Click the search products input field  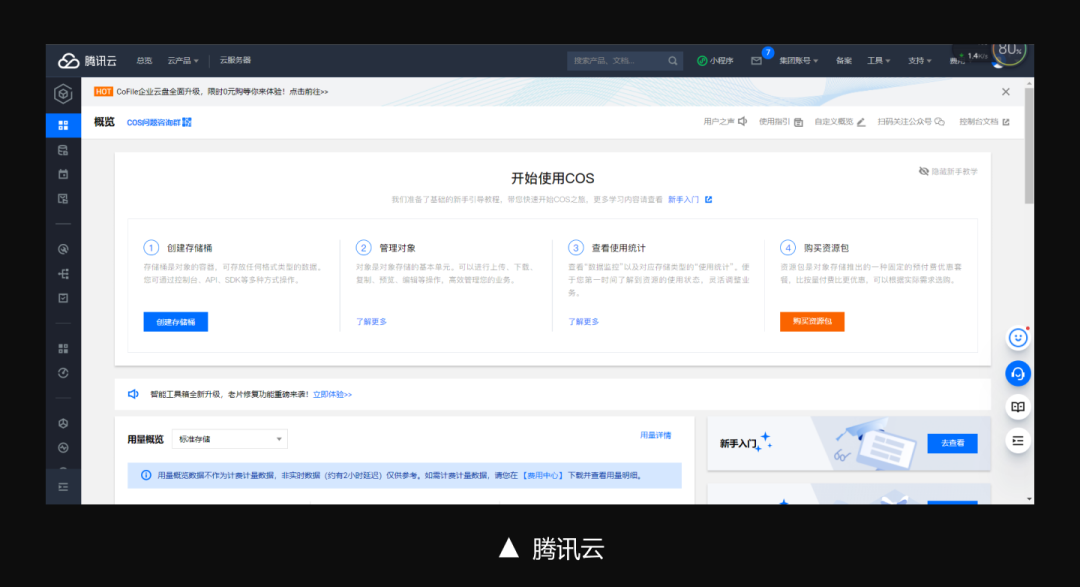[625, 61]
